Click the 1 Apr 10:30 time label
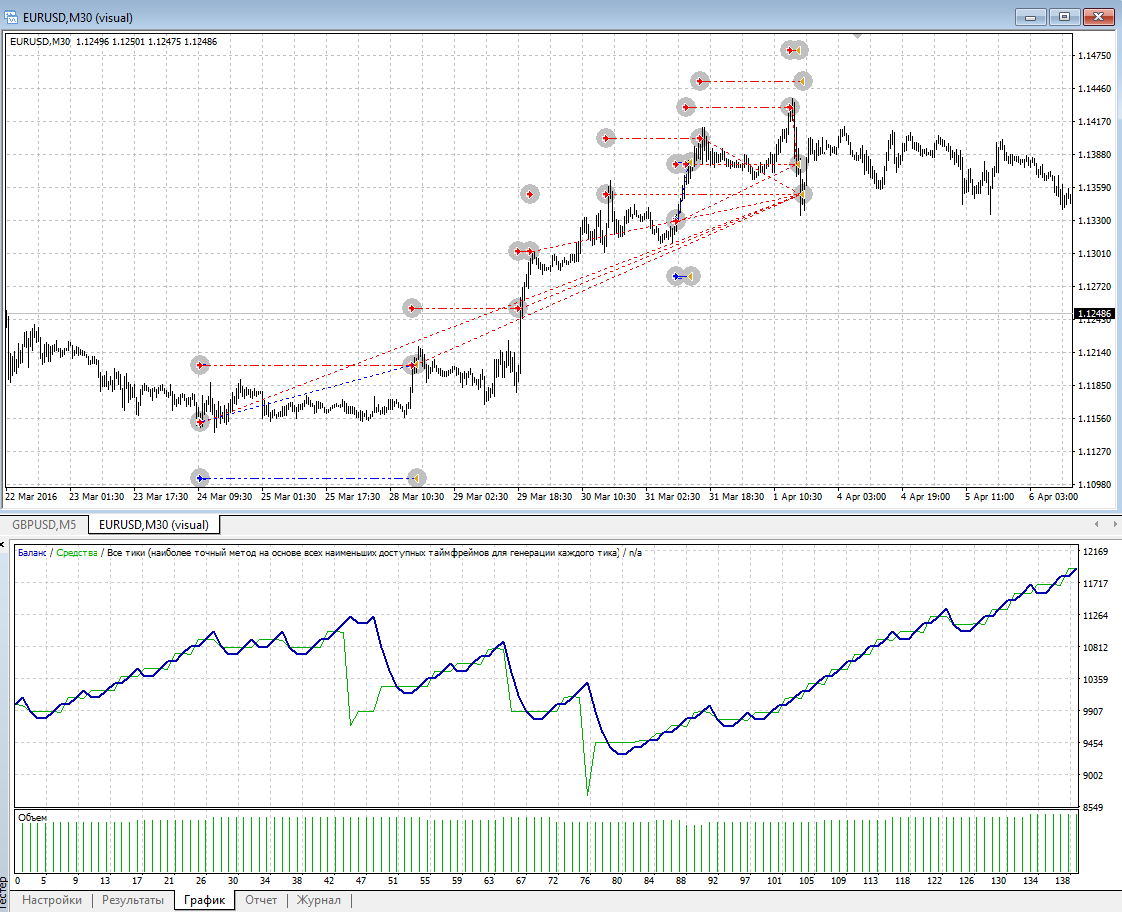Image resolution: width=1122 pixels, height=912 pixels. 797,496
